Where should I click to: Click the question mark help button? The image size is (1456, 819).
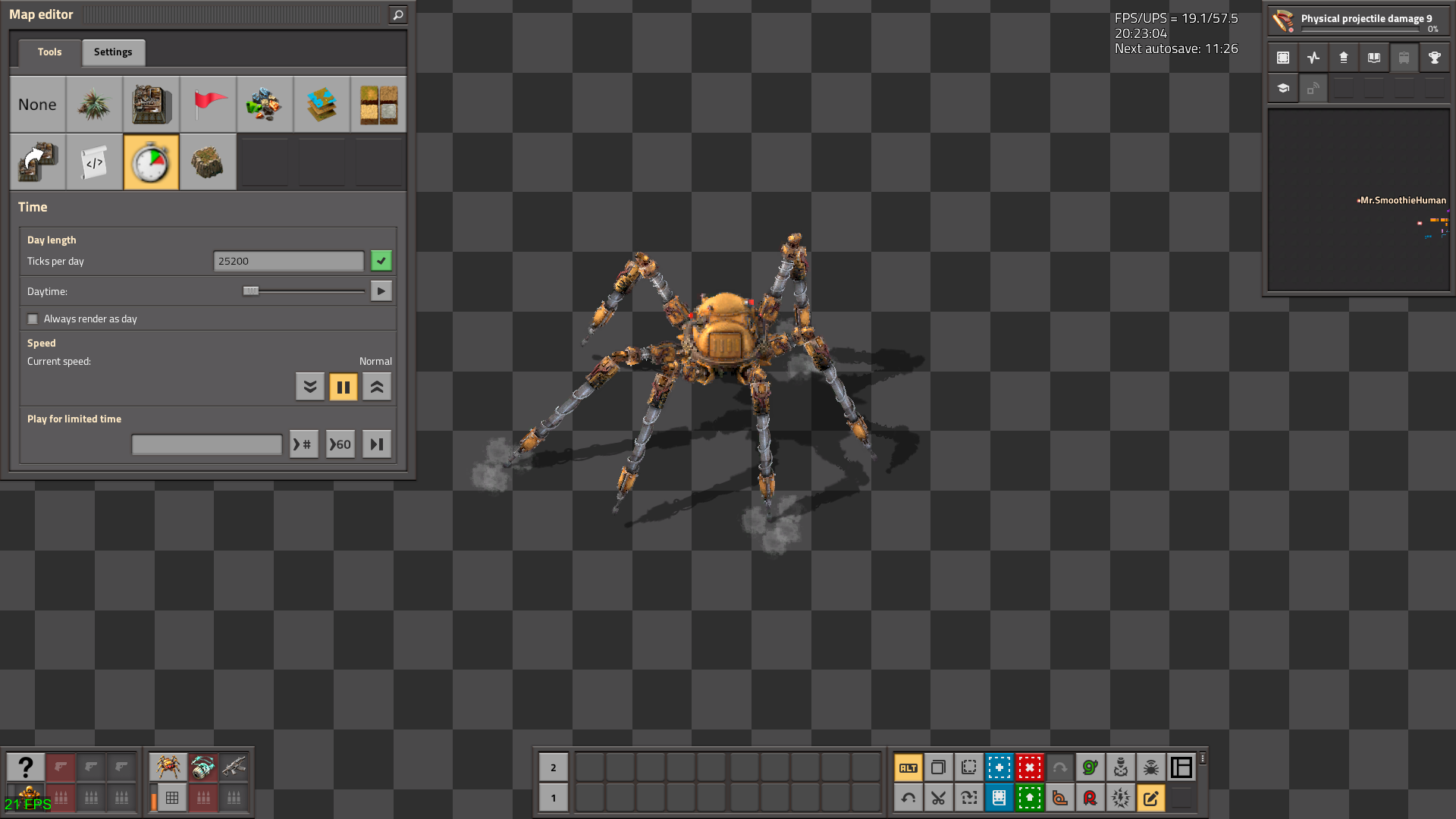[25, 767]
